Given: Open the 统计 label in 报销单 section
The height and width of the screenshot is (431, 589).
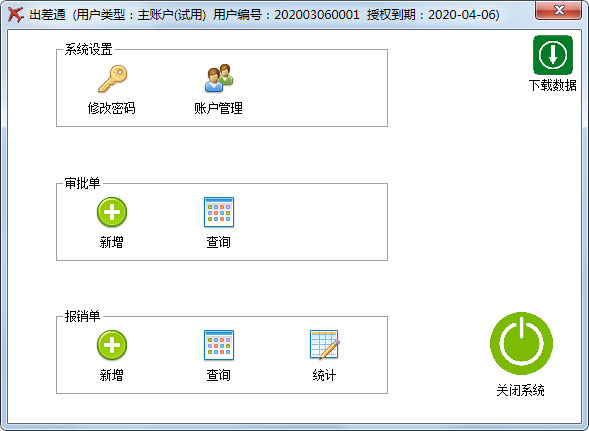Looking at the screenshot, I should tap(324, 375).
